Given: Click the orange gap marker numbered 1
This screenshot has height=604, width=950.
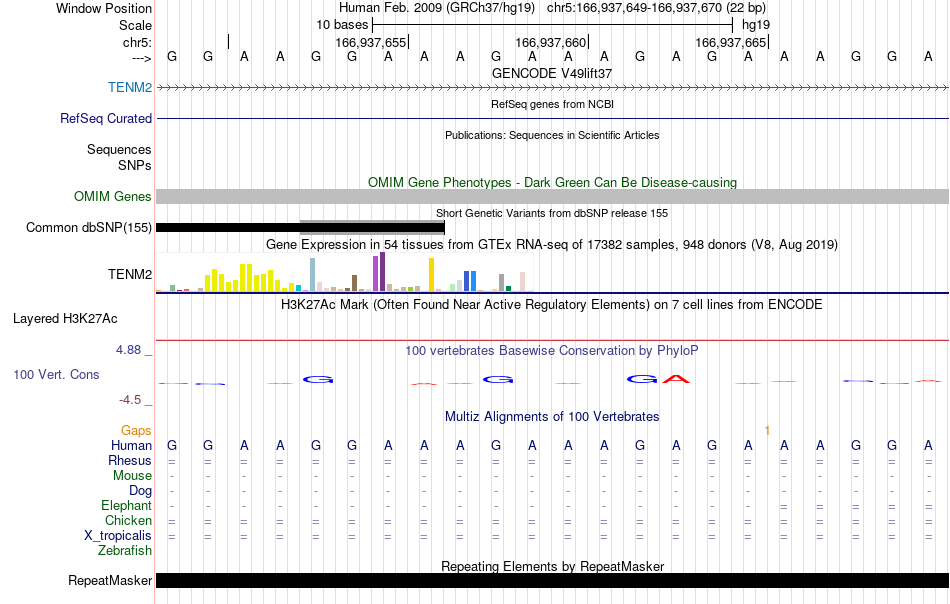Looking at the screenshot, I should pyautogui.click(x=767, y=431).
